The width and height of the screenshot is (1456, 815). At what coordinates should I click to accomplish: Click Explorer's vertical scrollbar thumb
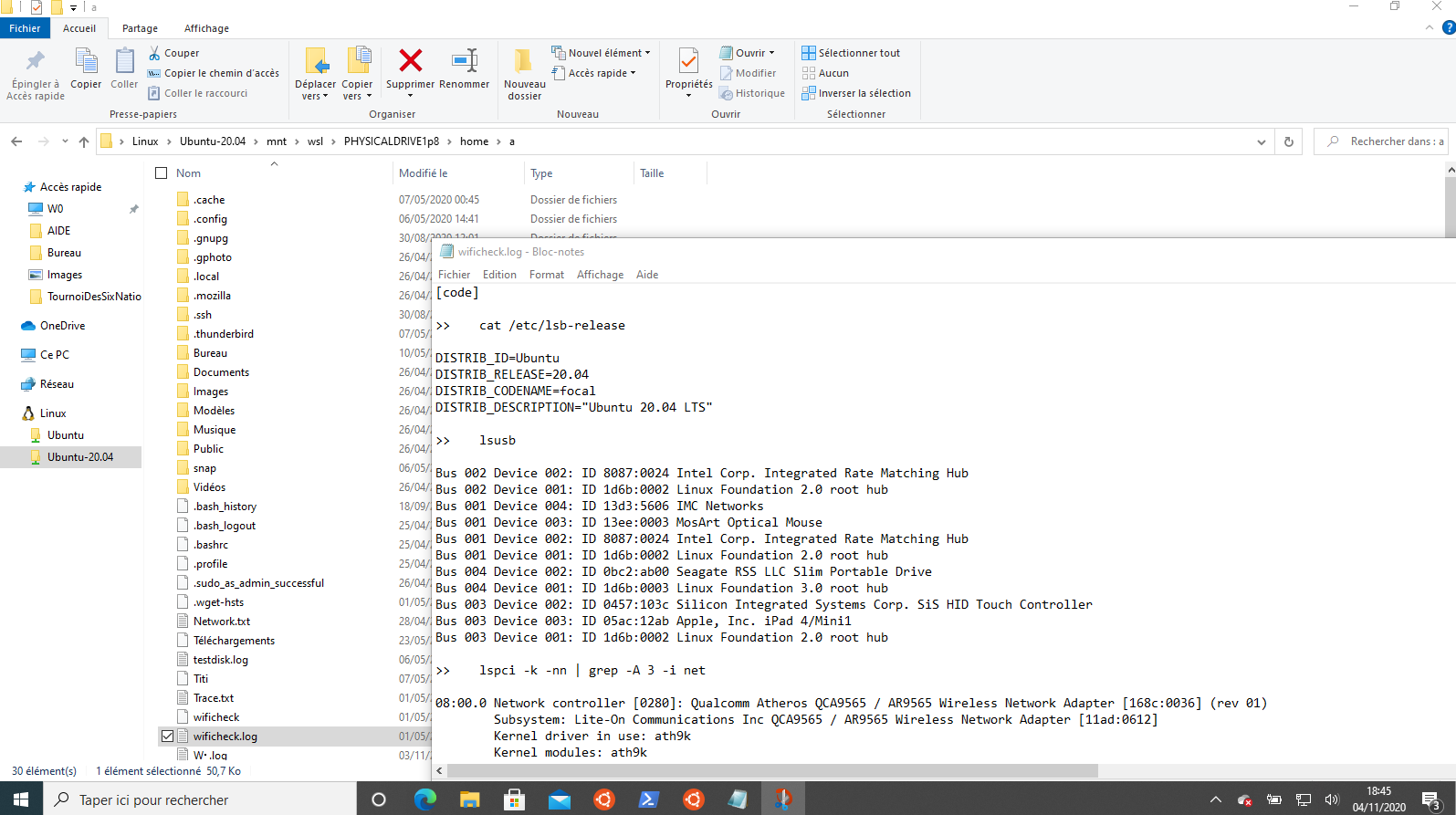[x=1451, y=207]
